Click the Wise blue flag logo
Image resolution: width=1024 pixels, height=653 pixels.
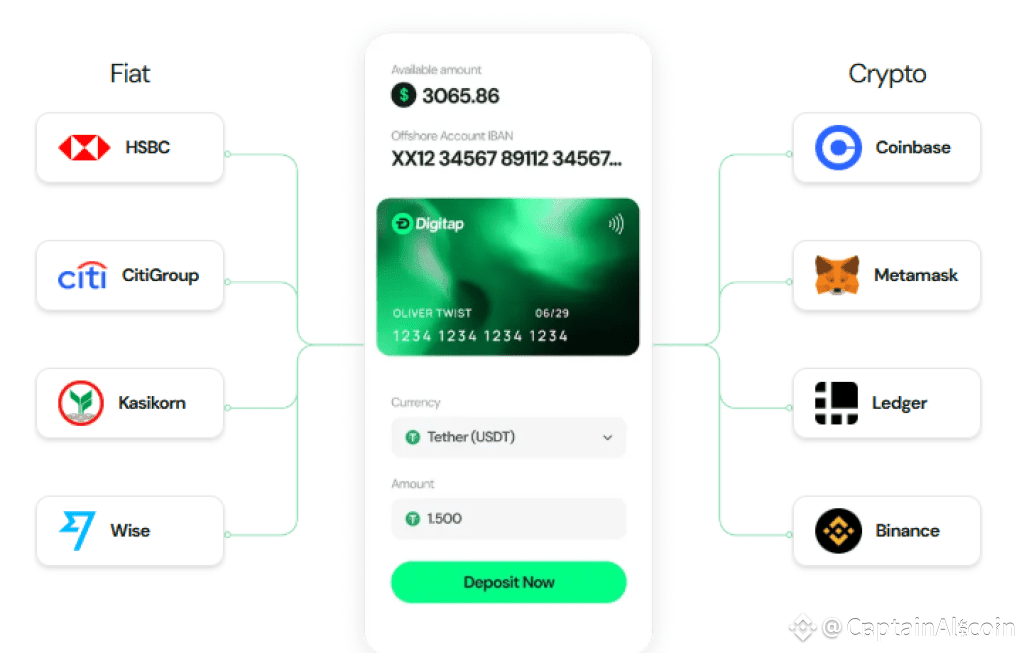78,530
